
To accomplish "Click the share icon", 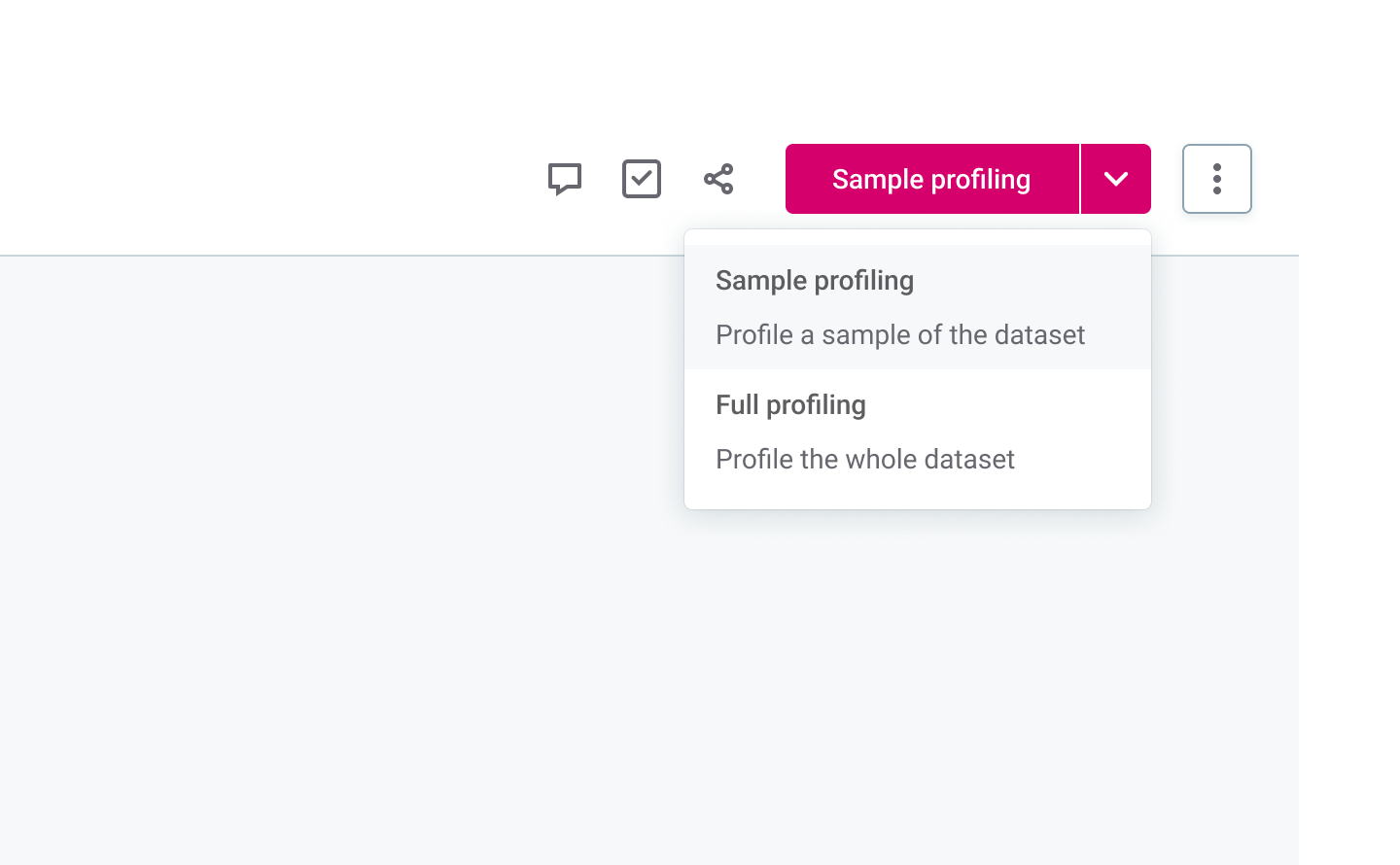I will tap(718, 179).
